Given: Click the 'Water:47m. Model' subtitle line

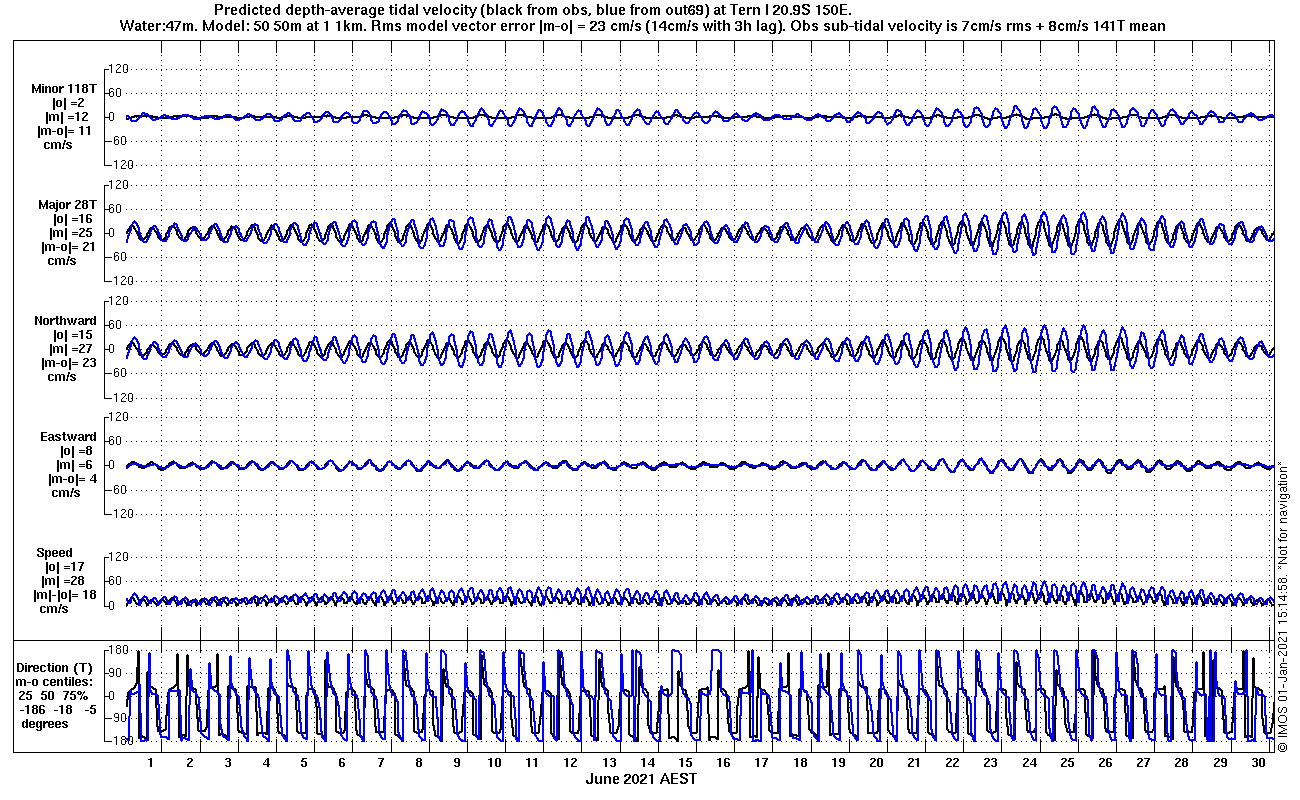Looking at the screenshot, I should coord(641,25).
